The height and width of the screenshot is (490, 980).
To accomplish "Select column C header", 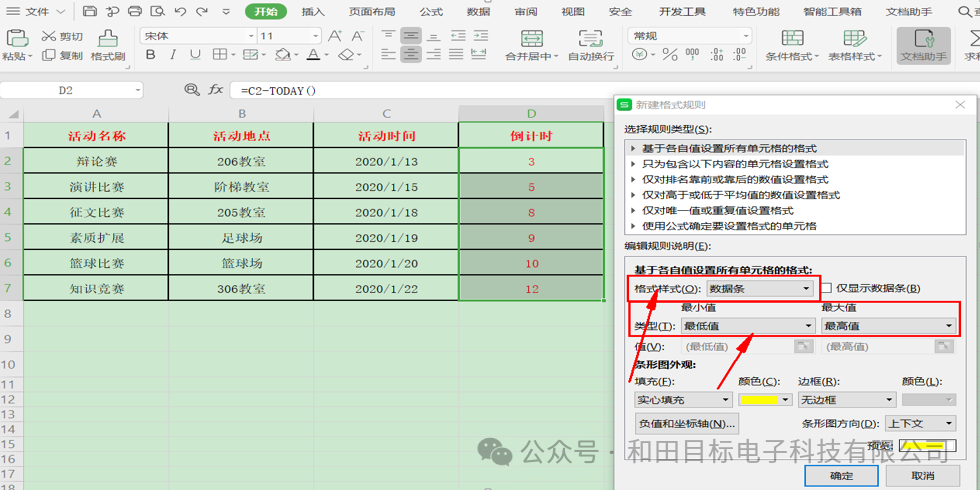I will [386, 113].
